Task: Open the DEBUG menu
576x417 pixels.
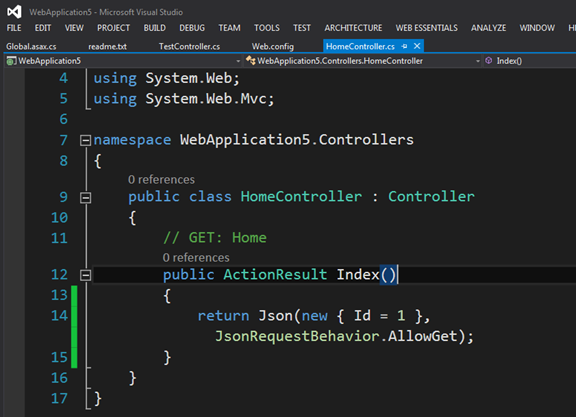Action: click(x=192, y=28)
